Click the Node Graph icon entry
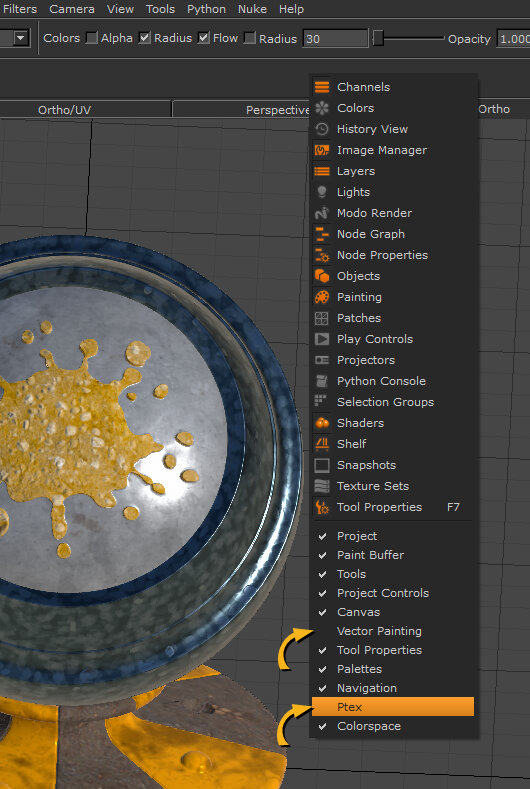Viewport: 530px width, 789px height. click(x=322, y=234)
